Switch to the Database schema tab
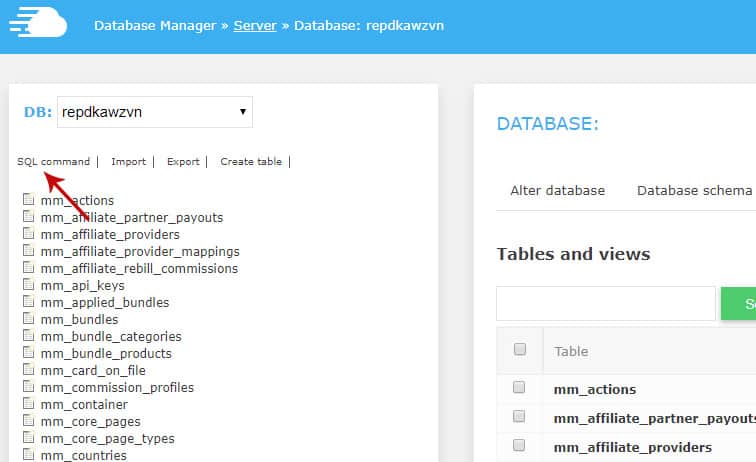Image resolution: width=756 pixels, height=462 pixels. tap(694, 190)
